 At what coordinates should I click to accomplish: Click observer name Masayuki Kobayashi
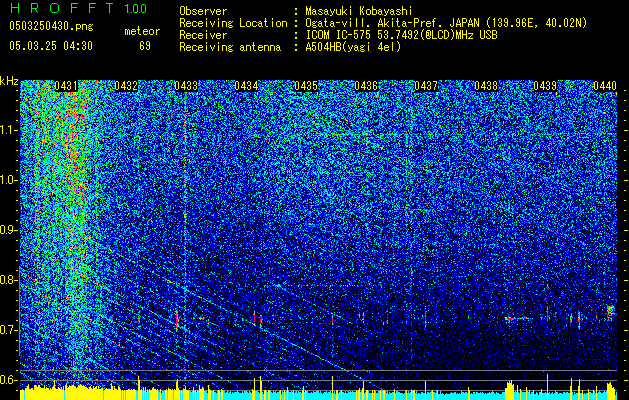coord(359,11)
